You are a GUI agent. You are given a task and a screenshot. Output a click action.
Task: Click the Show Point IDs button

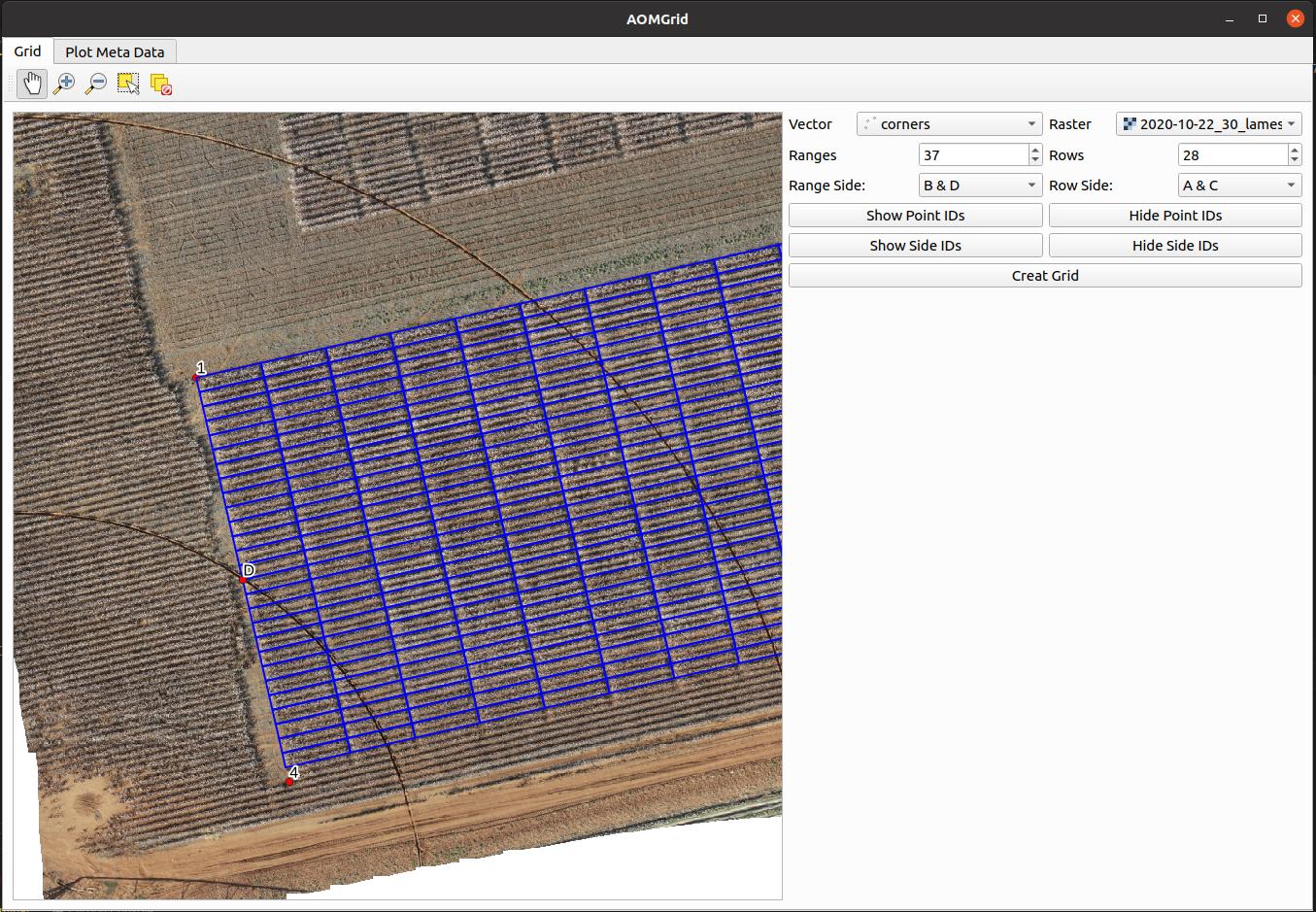point(915,215)
